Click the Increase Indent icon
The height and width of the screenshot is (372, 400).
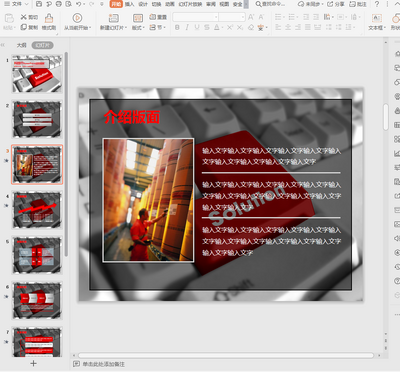click(x=316, y=17)
